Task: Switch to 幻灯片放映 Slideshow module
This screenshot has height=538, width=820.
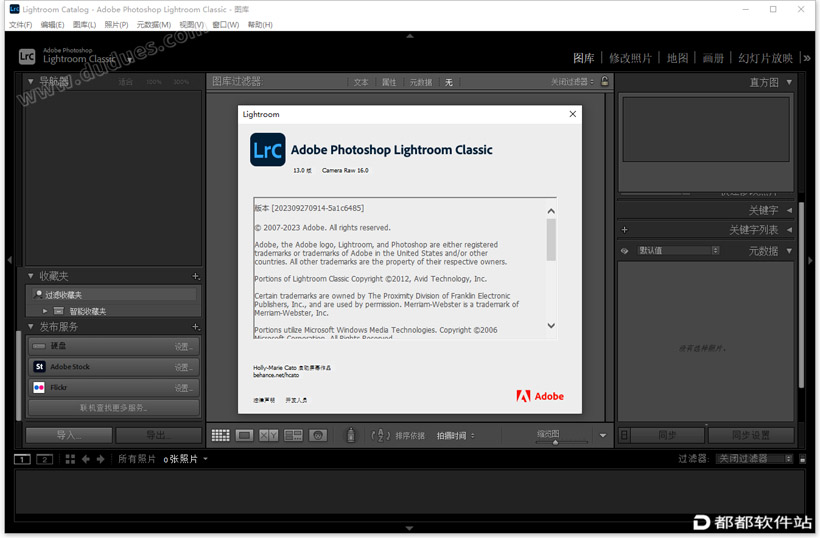Action: tap(766, 58)
